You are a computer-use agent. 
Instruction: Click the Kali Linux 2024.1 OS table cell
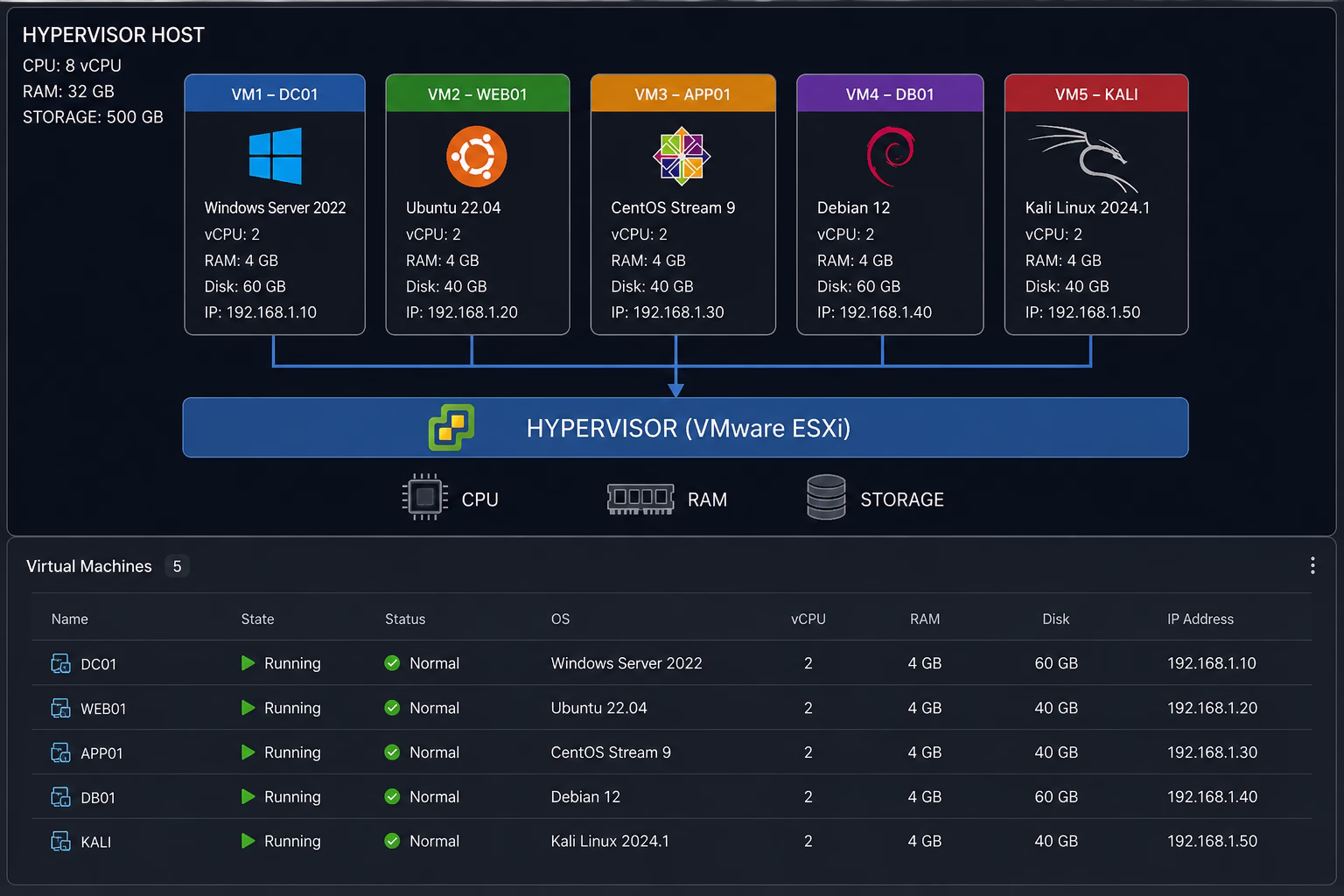point(610,841)
